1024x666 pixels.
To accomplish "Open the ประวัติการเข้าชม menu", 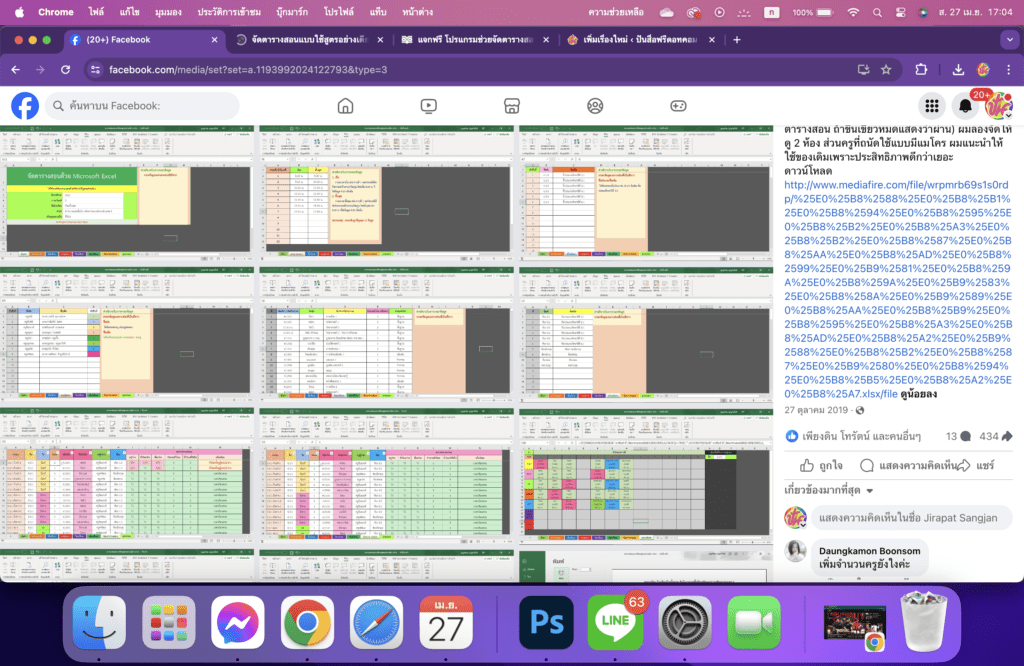I will (229, 12).
